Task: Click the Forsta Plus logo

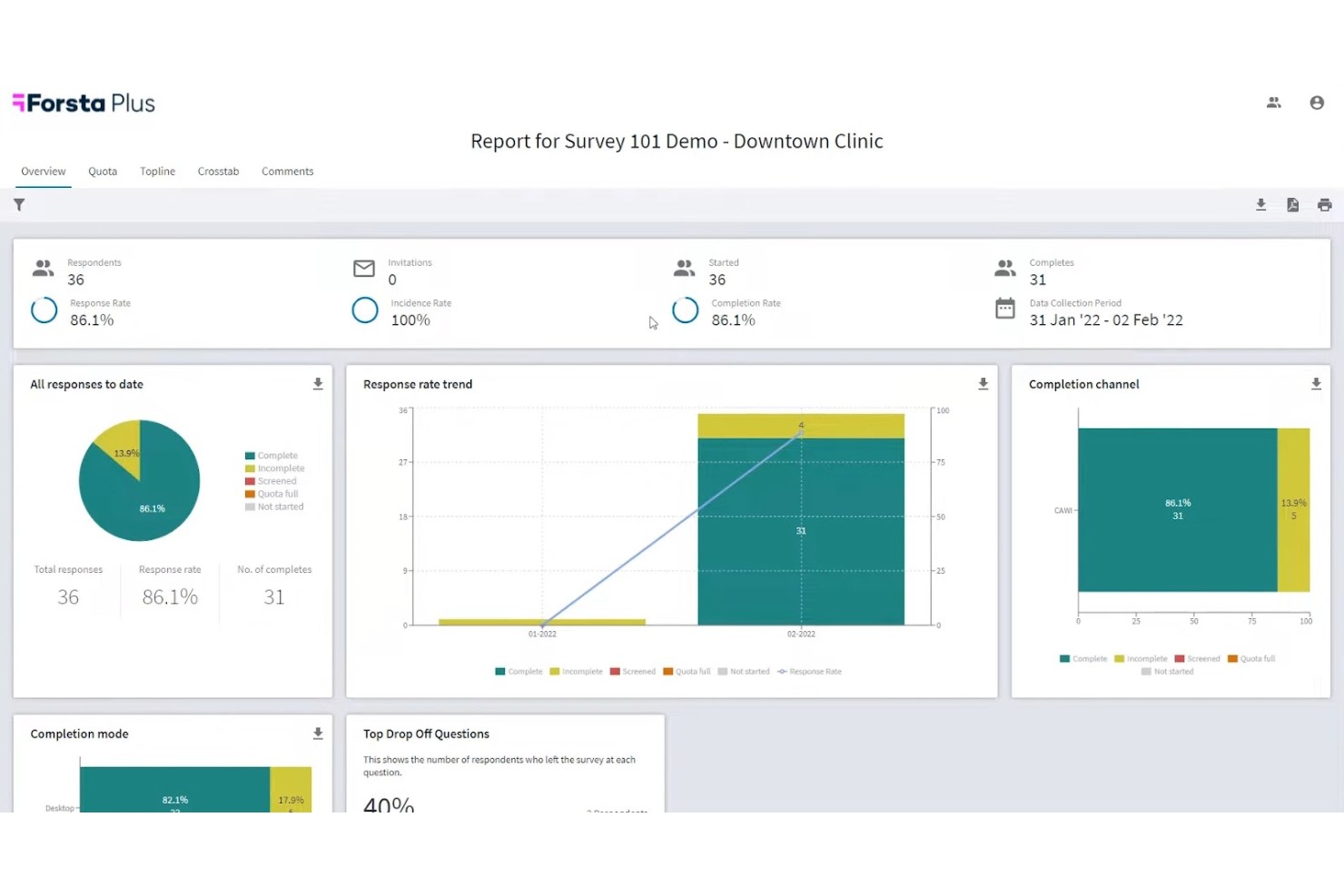Action: [83, 103]
